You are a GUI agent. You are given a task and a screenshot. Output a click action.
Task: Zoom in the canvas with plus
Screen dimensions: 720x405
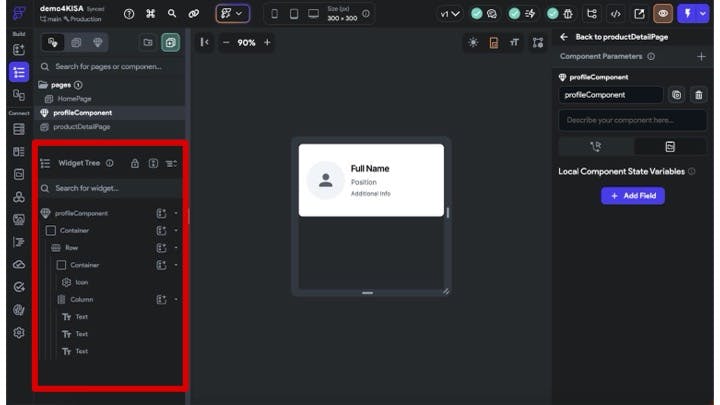(267, 42)
